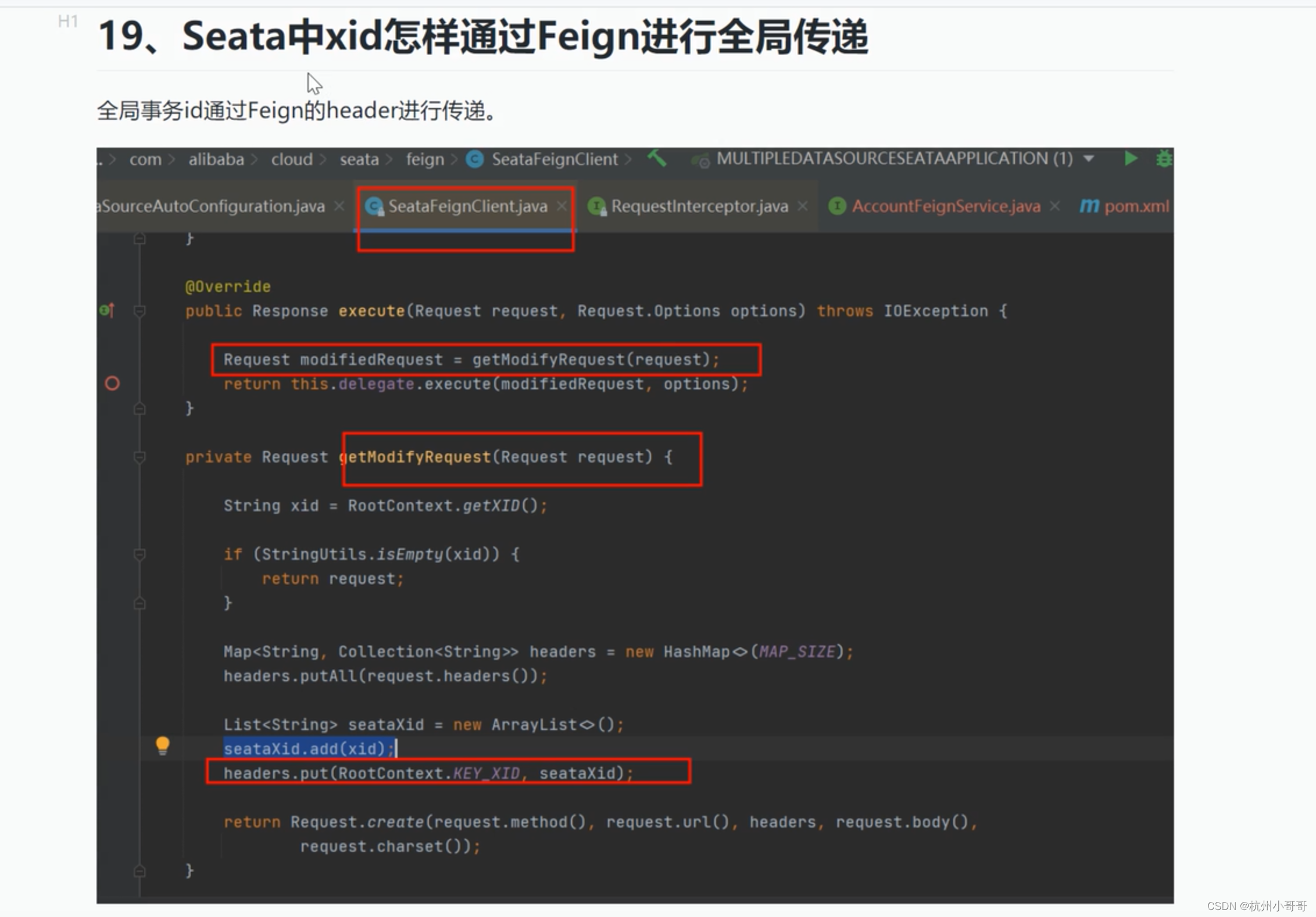
Task: Click the green Debug bug icon
Action: pyautogui.click(x=1163, y=159)
